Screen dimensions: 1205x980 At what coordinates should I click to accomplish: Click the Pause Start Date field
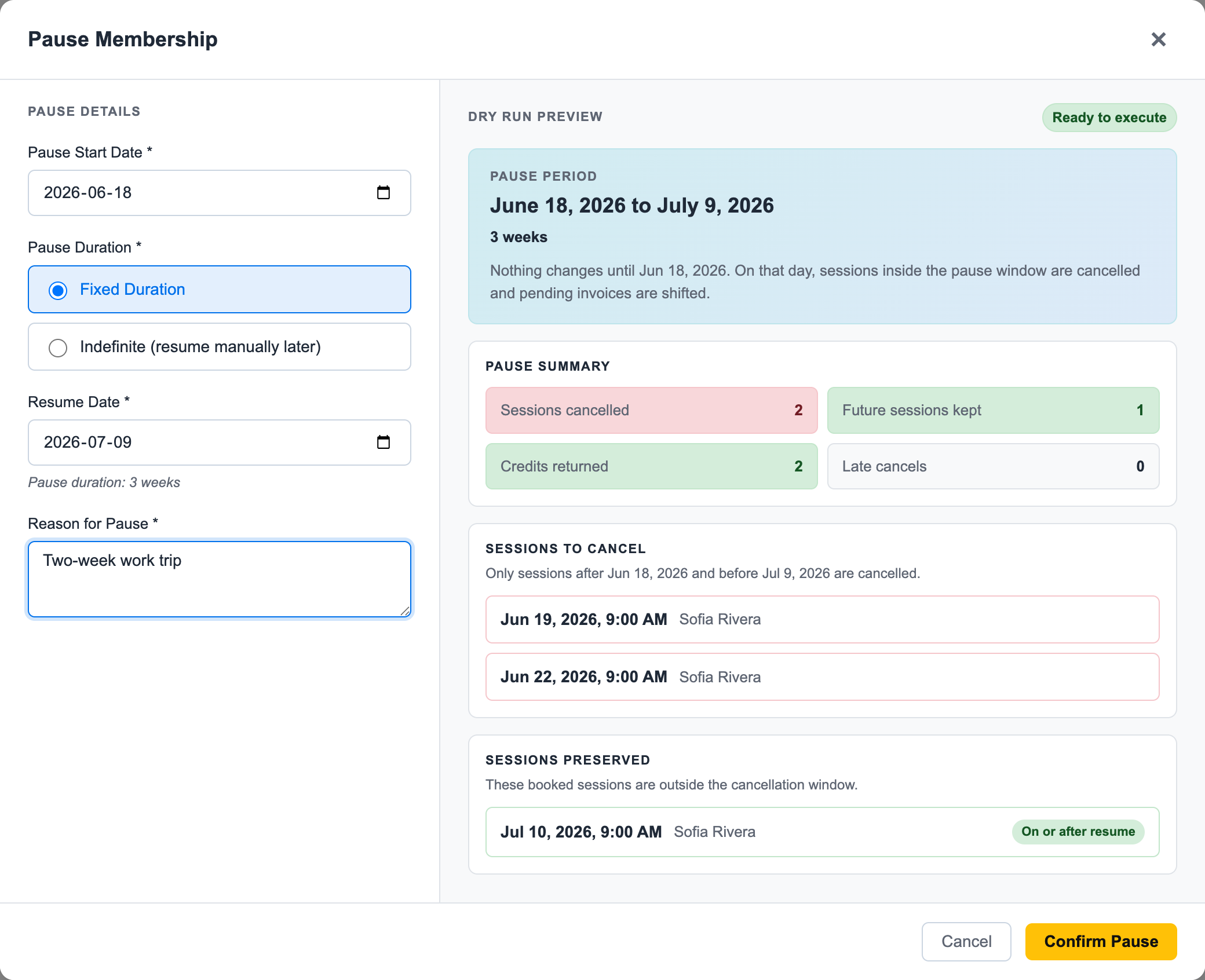tap(220, 193)
